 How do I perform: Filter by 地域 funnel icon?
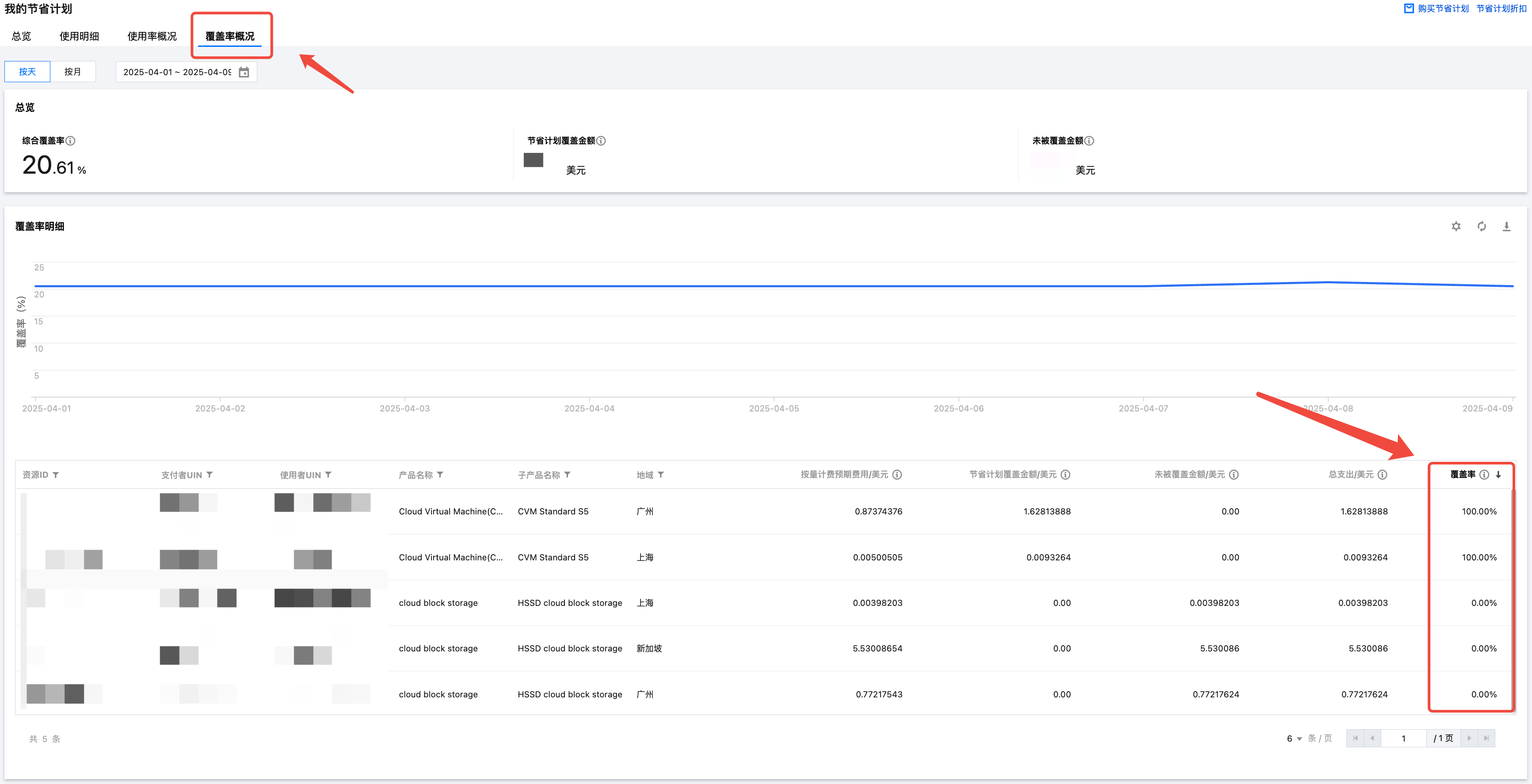click(x=661, y=475)
